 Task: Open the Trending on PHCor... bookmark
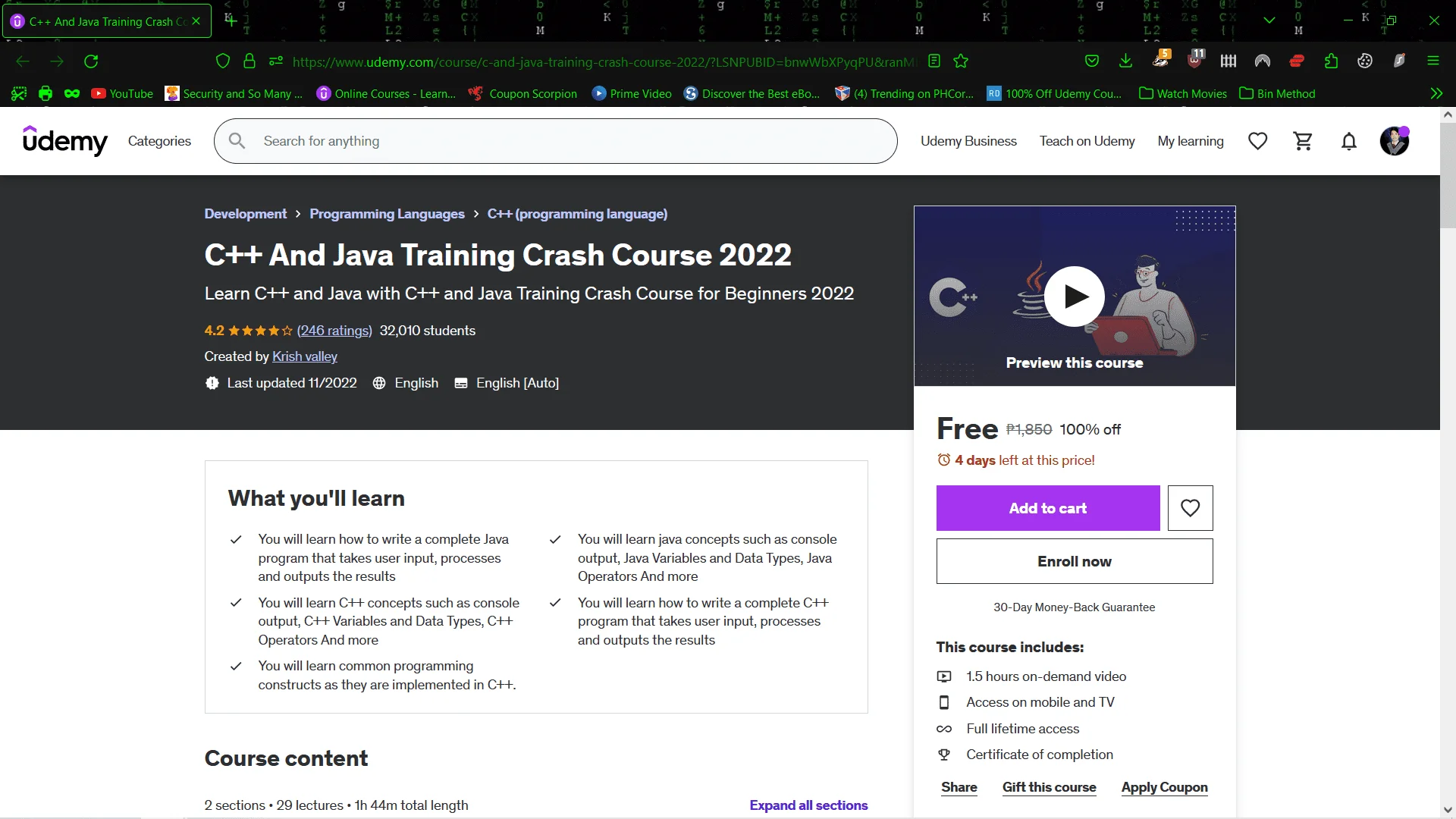[905, 94]
